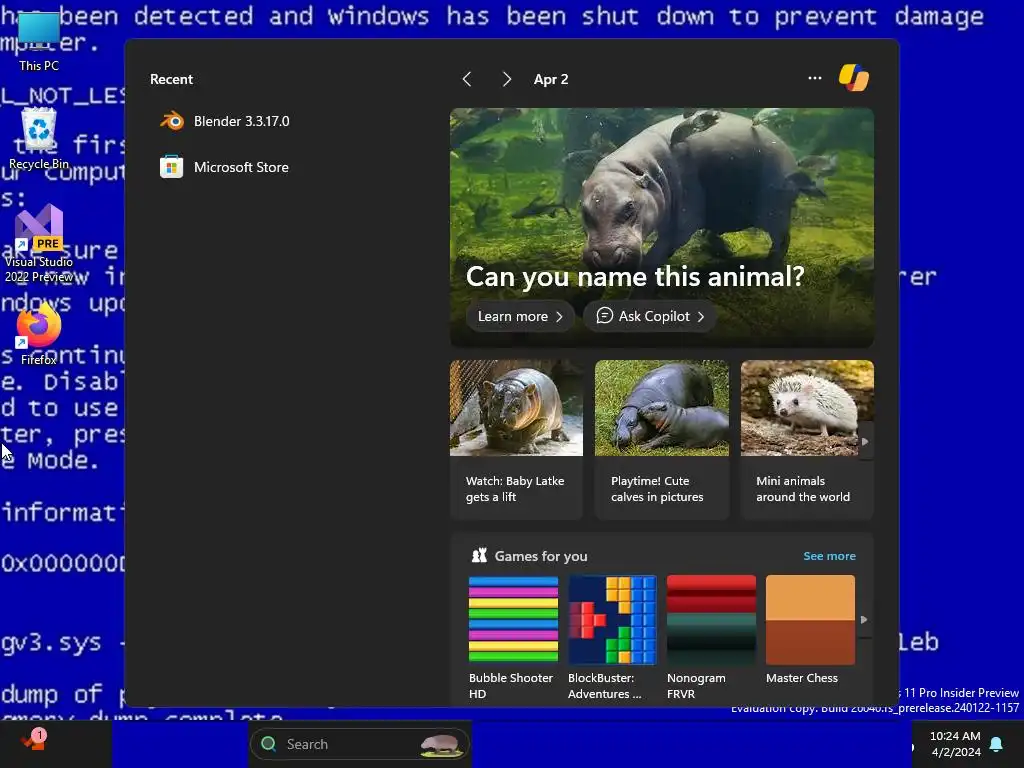Click Ask Copilot button
The image size is (1024, 768).
point(649,317)
